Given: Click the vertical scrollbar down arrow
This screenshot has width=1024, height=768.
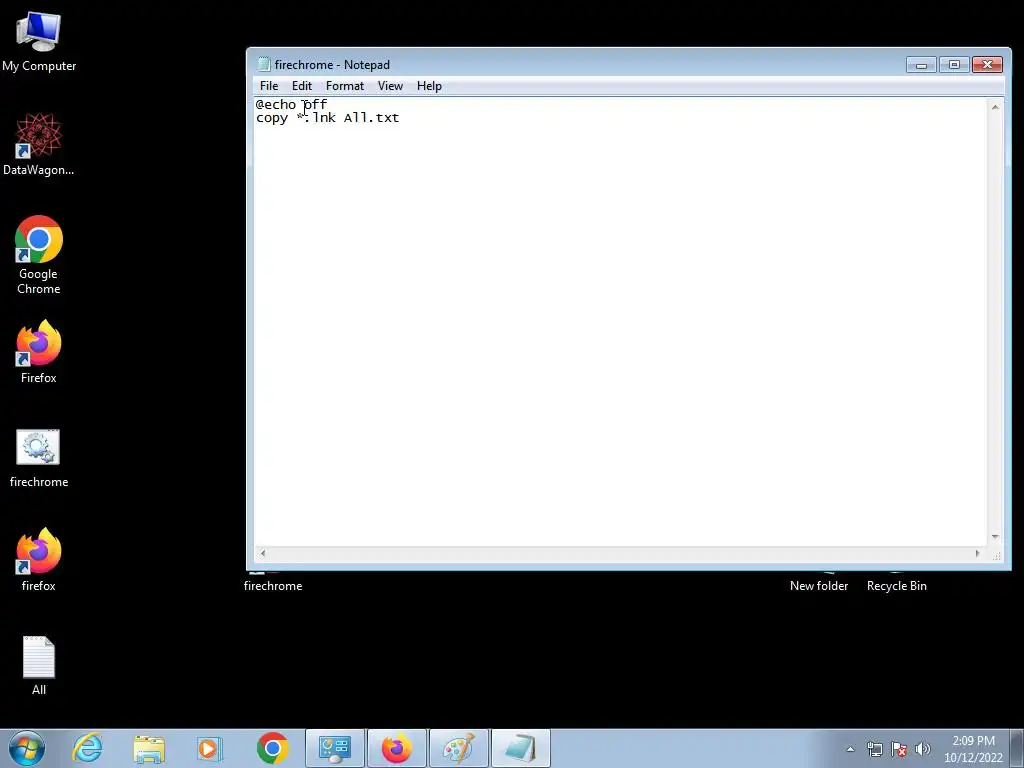Looking at the screenshot, I should click(995, 537).
